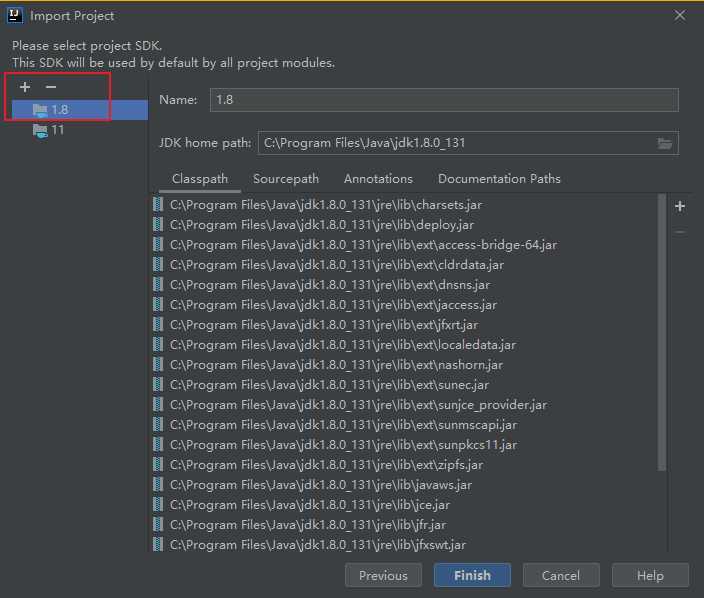The height and width of the screenshot is (598, 704).
Task: Cancel the Import Project dialog
Action: click(561, 576)
